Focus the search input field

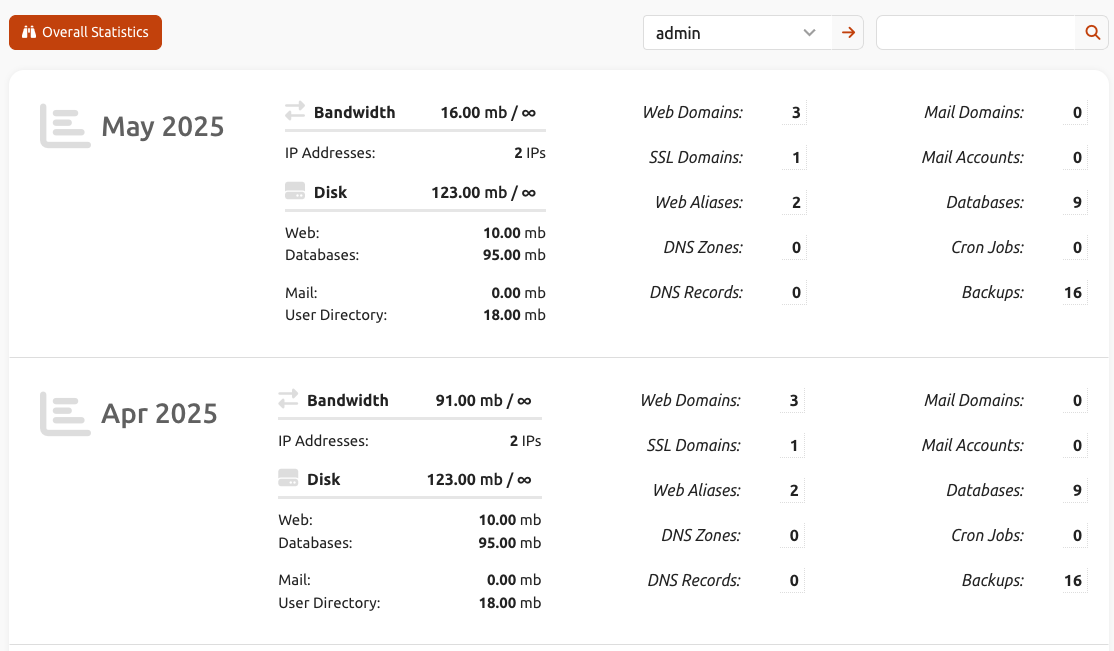(977, 33)
